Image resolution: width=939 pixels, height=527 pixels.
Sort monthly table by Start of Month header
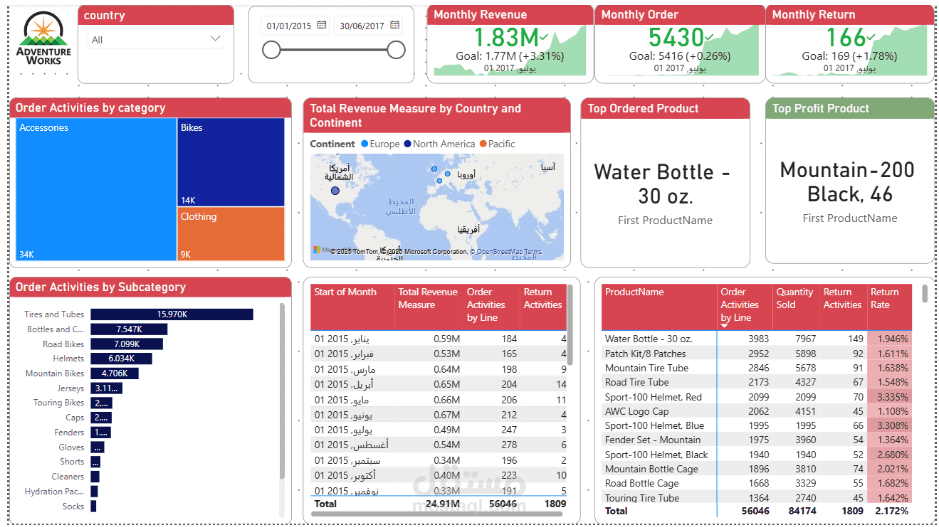pos(345,292)
